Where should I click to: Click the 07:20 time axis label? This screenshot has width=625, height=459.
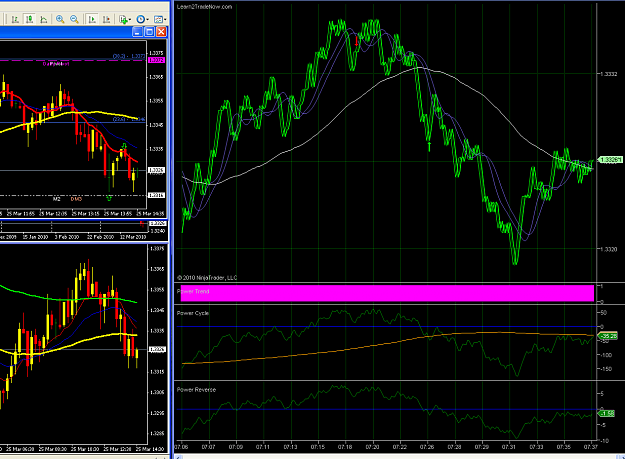372,447
